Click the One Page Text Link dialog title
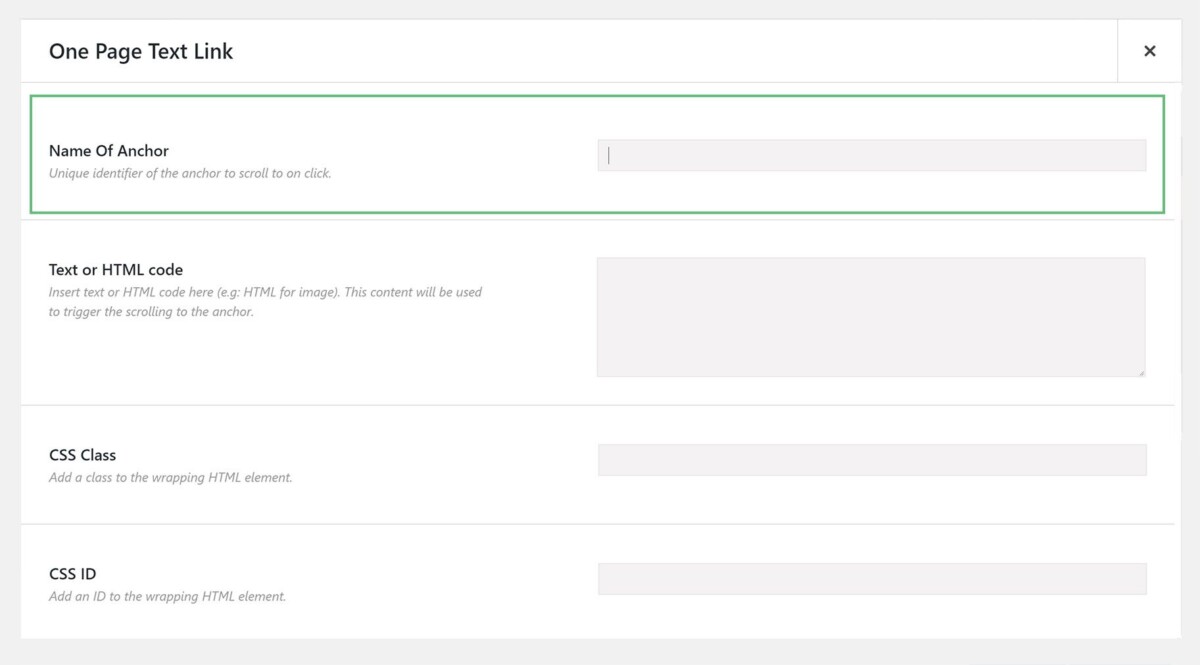1200x665 pixels. [141, 51]
